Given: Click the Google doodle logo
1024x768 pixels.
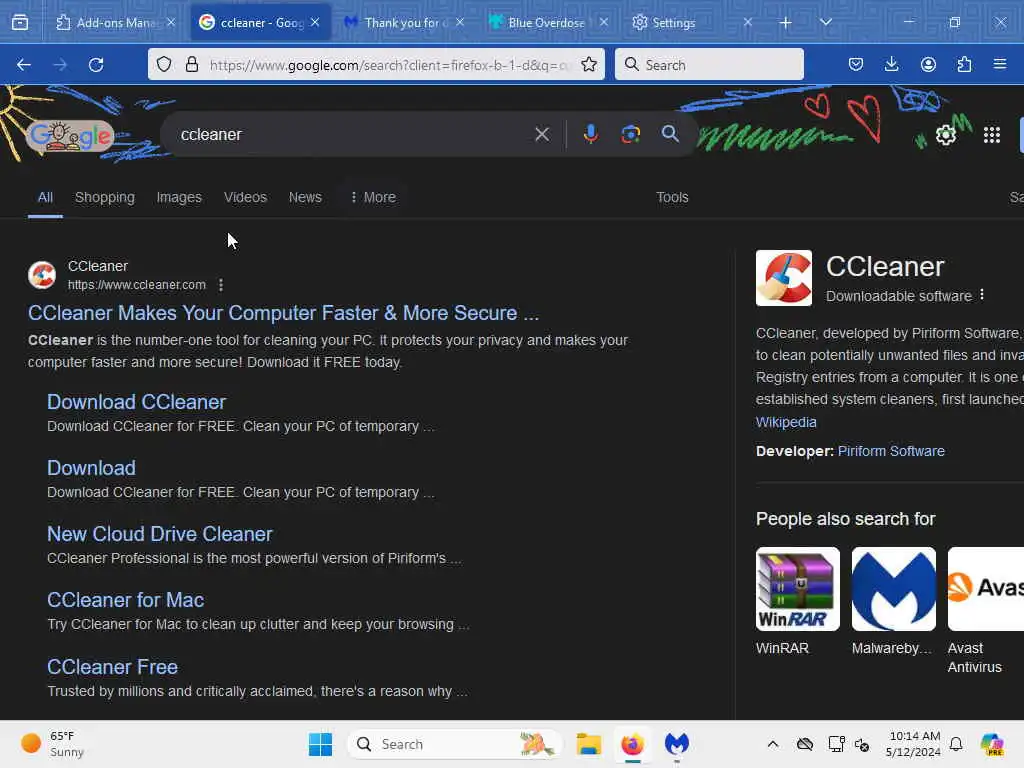Looking at the screenshot, I should tap(71, 136).
